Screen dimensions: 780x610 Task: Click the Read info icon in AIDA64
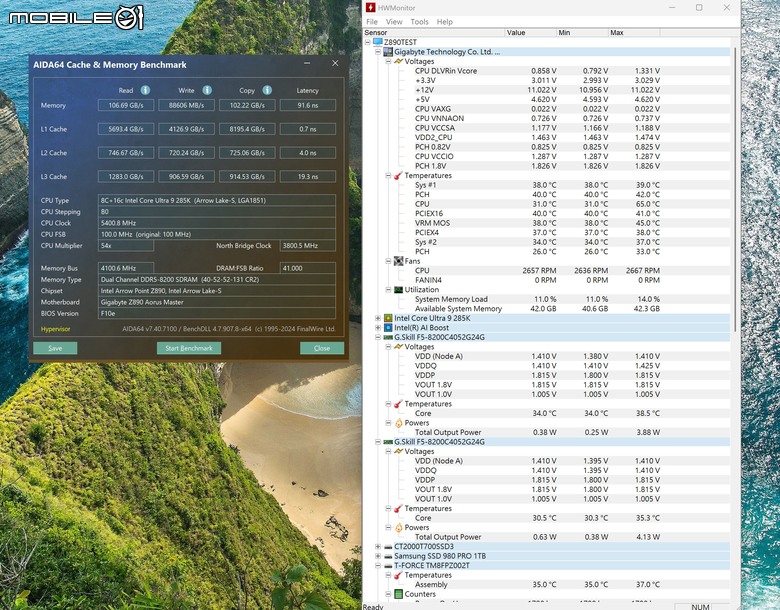click(145, 90)
